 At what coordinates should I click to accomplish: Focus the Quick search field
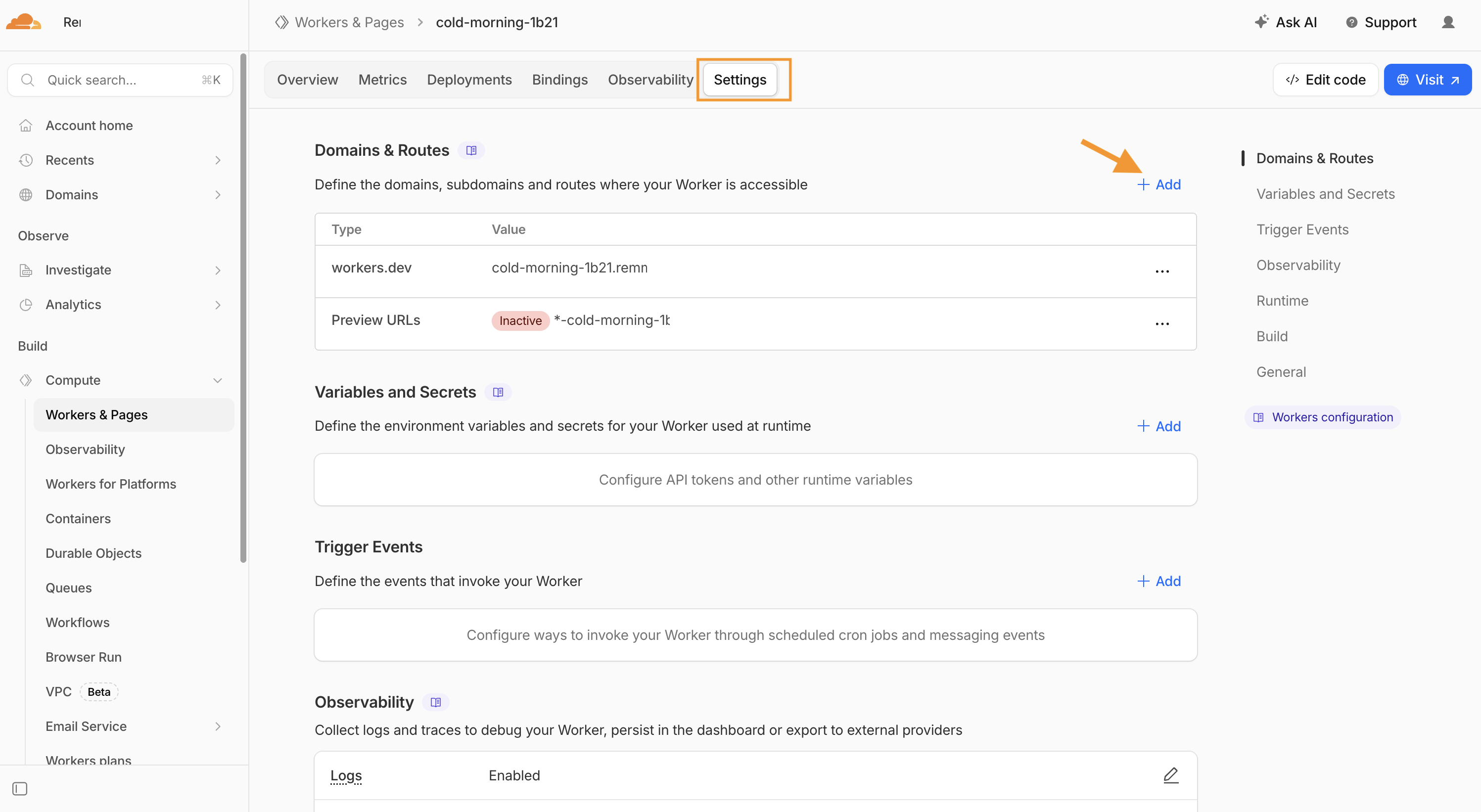pos(120,80)
